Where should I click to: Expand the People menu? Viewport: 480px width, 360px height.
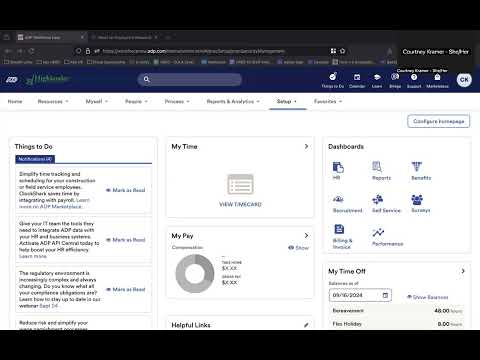(x=136, y=101)
